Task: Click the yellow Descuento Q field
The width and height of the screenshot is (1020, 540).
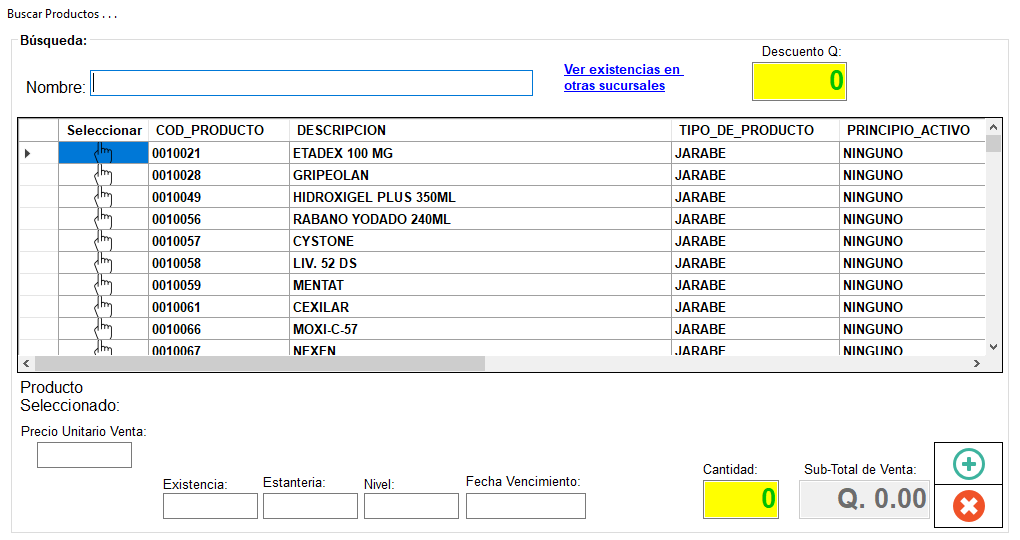Action: point(799,81)
